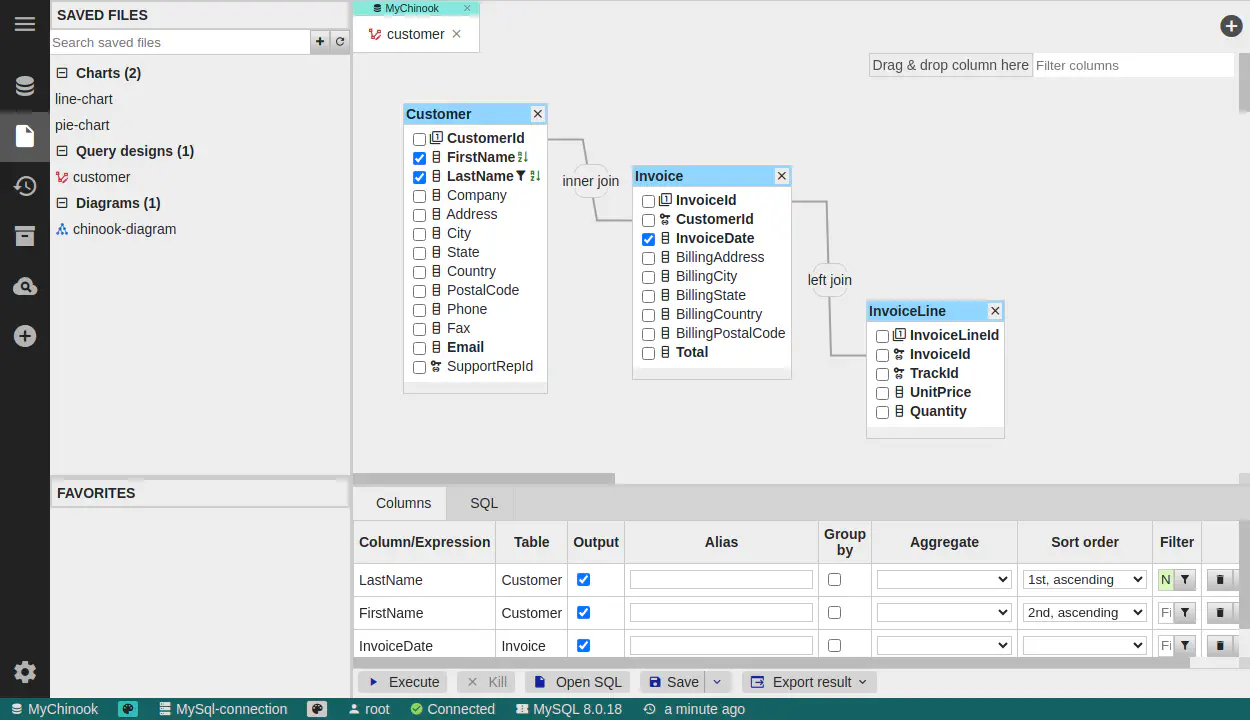Open the cloud connections sidebar icon
Image resolution: width=1250 pixels, height=720 pixels.
25,287
